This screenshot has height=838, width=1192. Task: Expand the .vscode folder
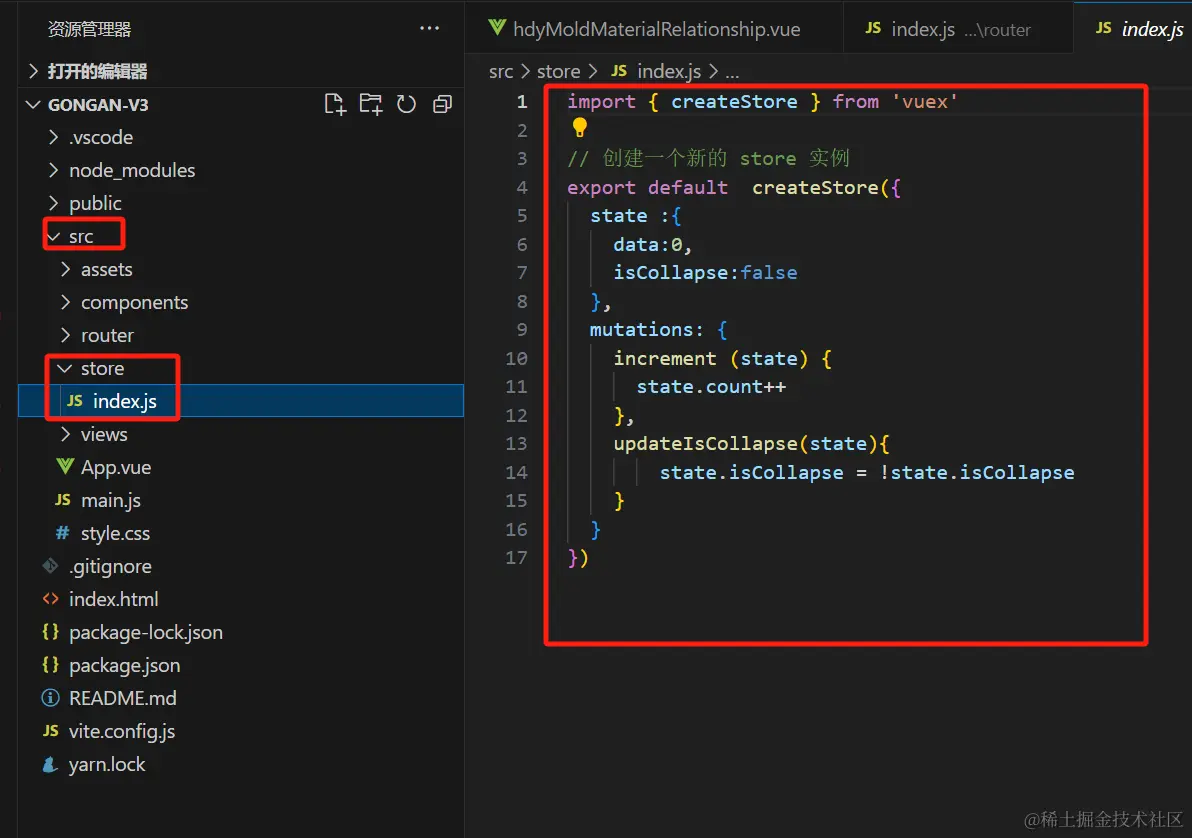[x=53, y=137]
